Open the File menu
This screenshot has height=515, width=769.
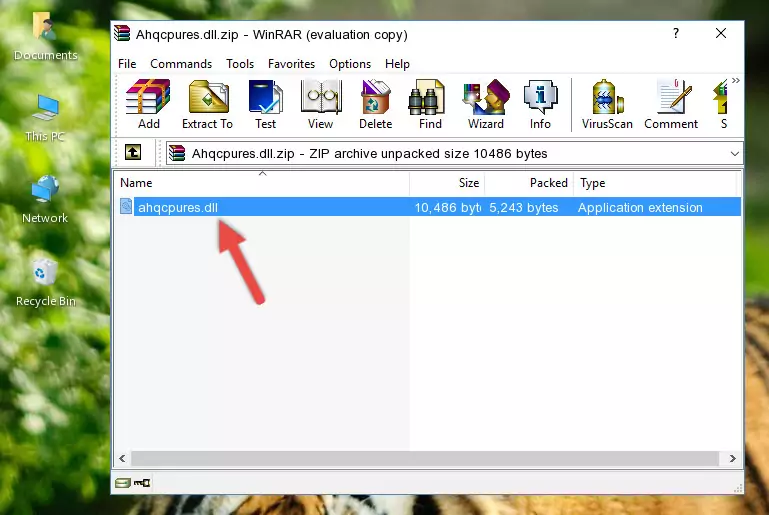tap(127, 64)
